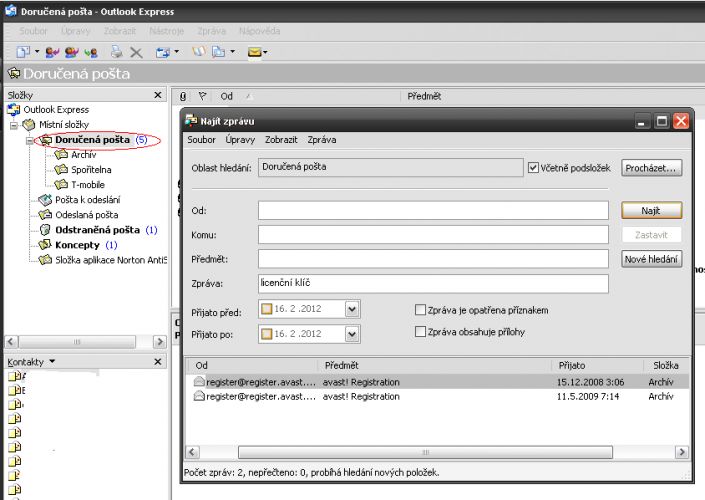
Task: Open the Přijato po date dropdown
Action: (x=352, y=334)
